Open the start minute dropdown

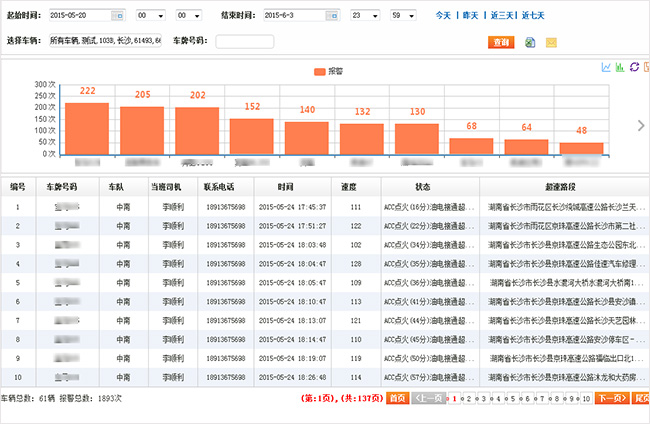coord(189,16)
